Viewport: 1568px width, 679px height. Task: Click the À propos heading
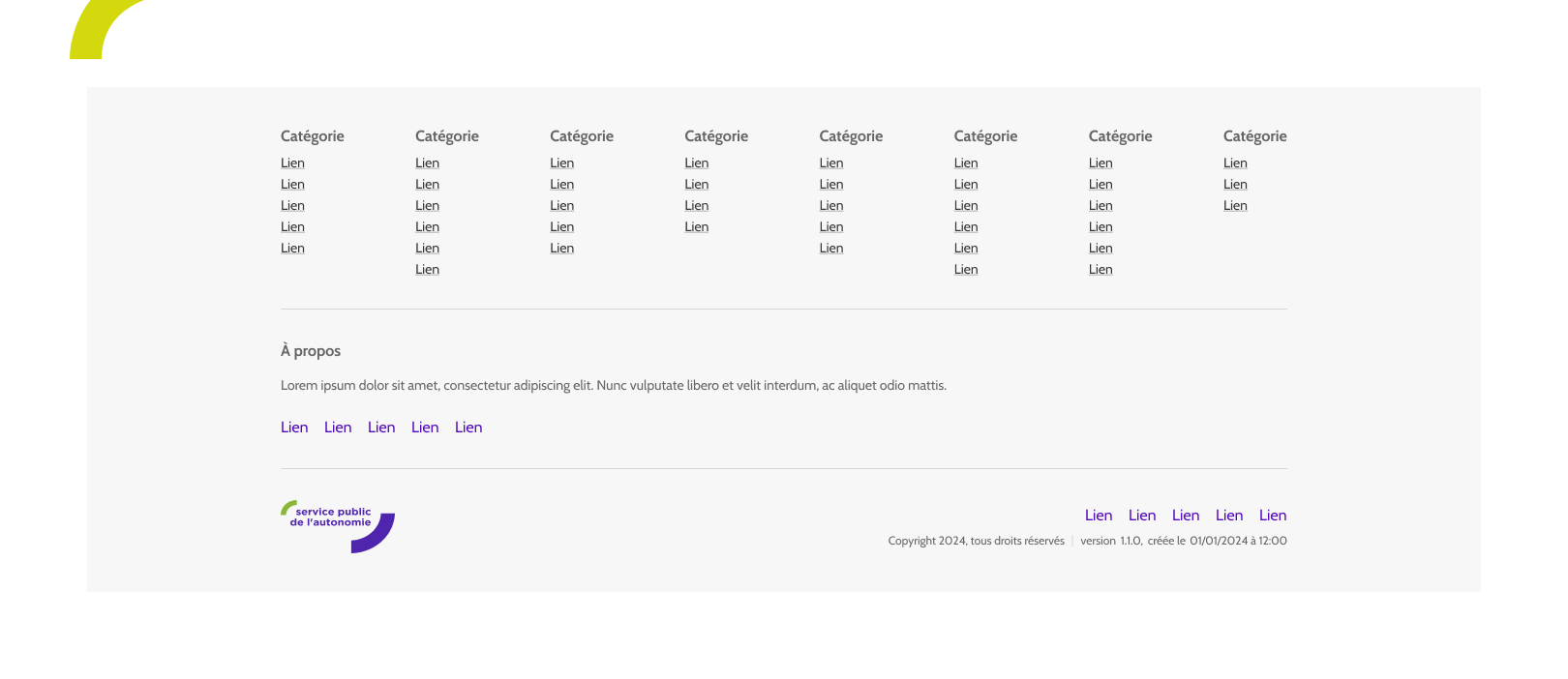(x=311, y=351)
